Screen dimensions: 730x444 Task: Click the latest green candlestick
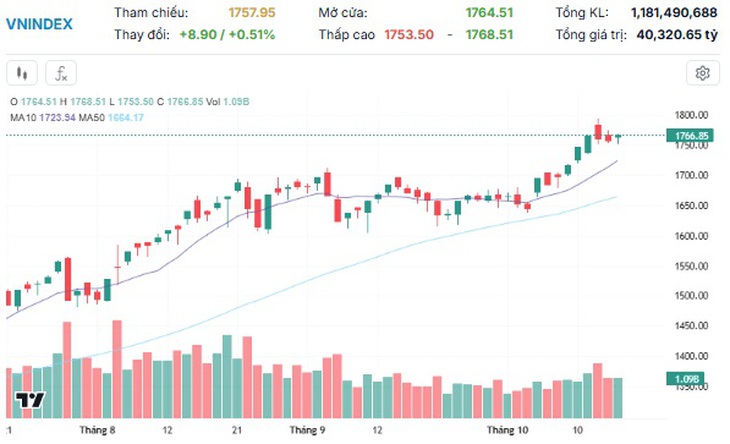618,137
